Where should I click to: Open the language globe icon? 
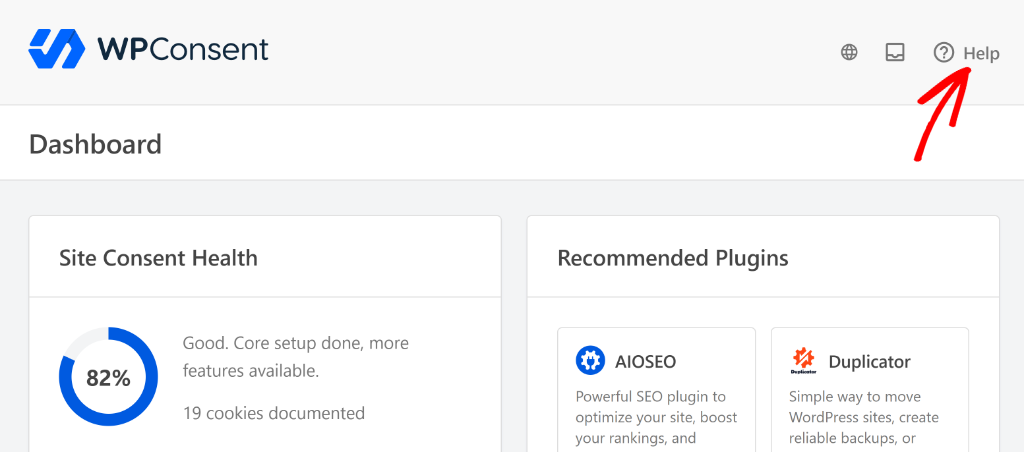(849, 52)
